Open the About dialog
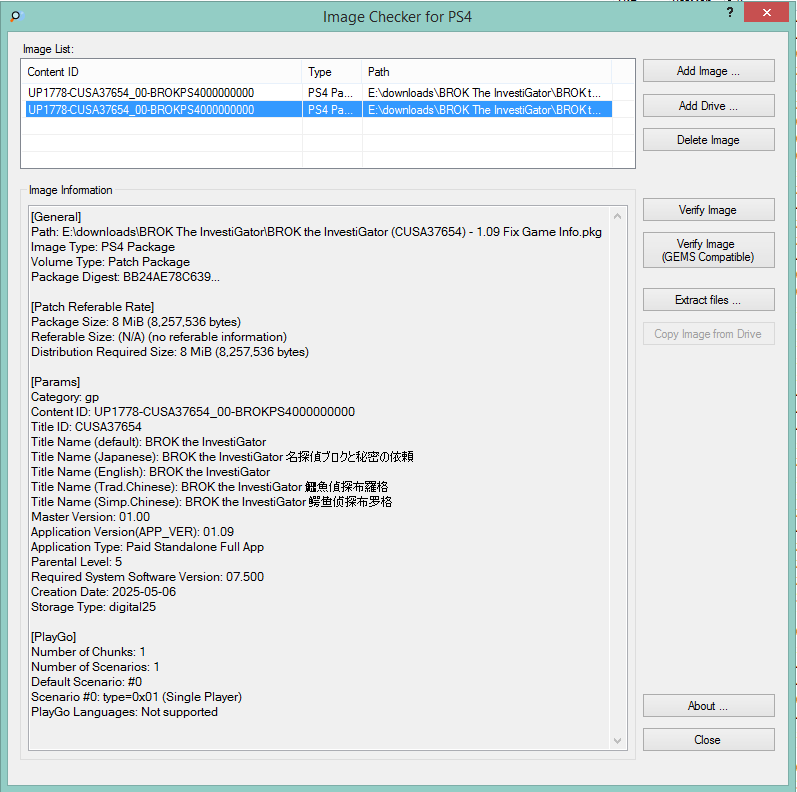The width and height of the screenshot is (797, 792). 708,706
